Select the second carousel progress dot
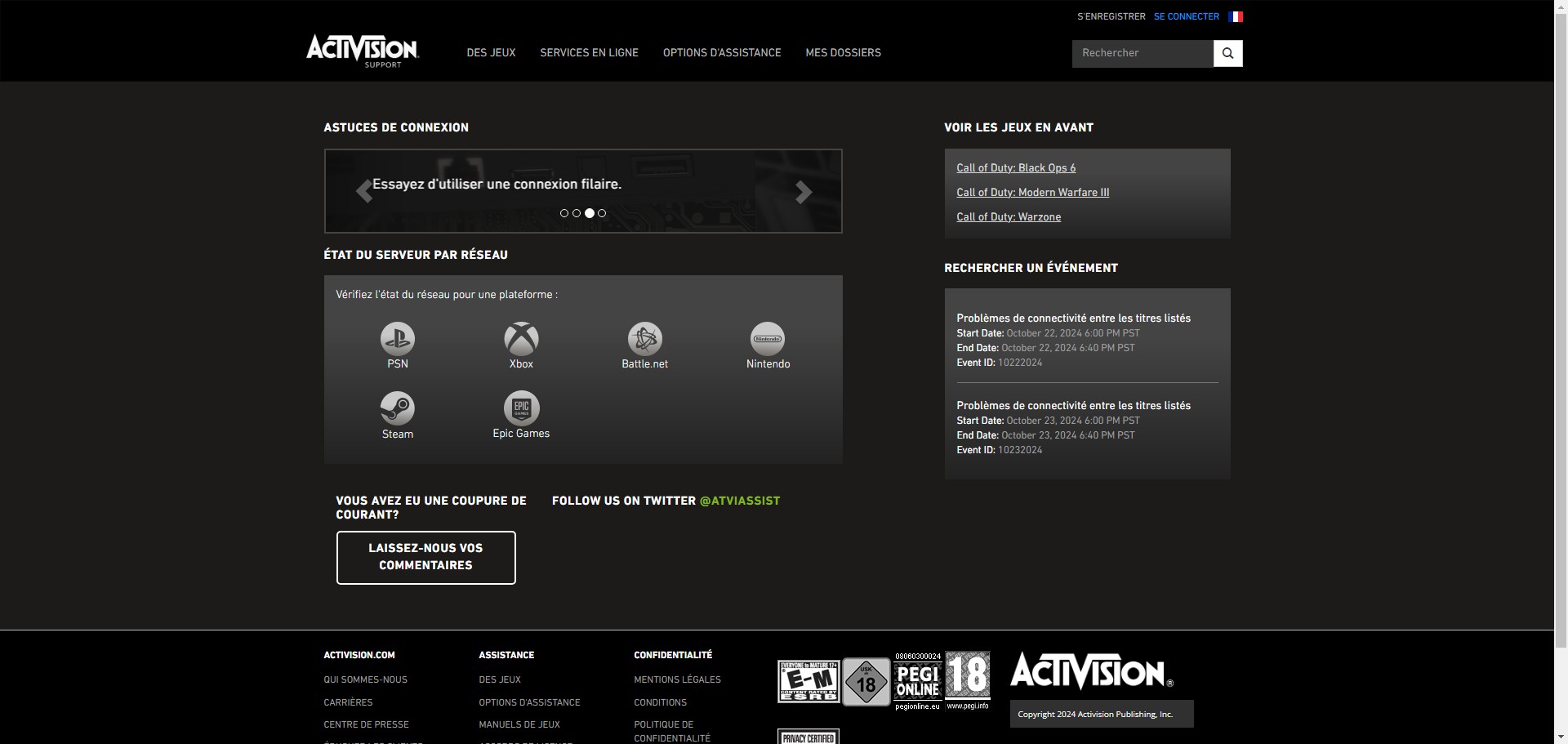This screenshot has width=1568, height=744. pos(577,213)
